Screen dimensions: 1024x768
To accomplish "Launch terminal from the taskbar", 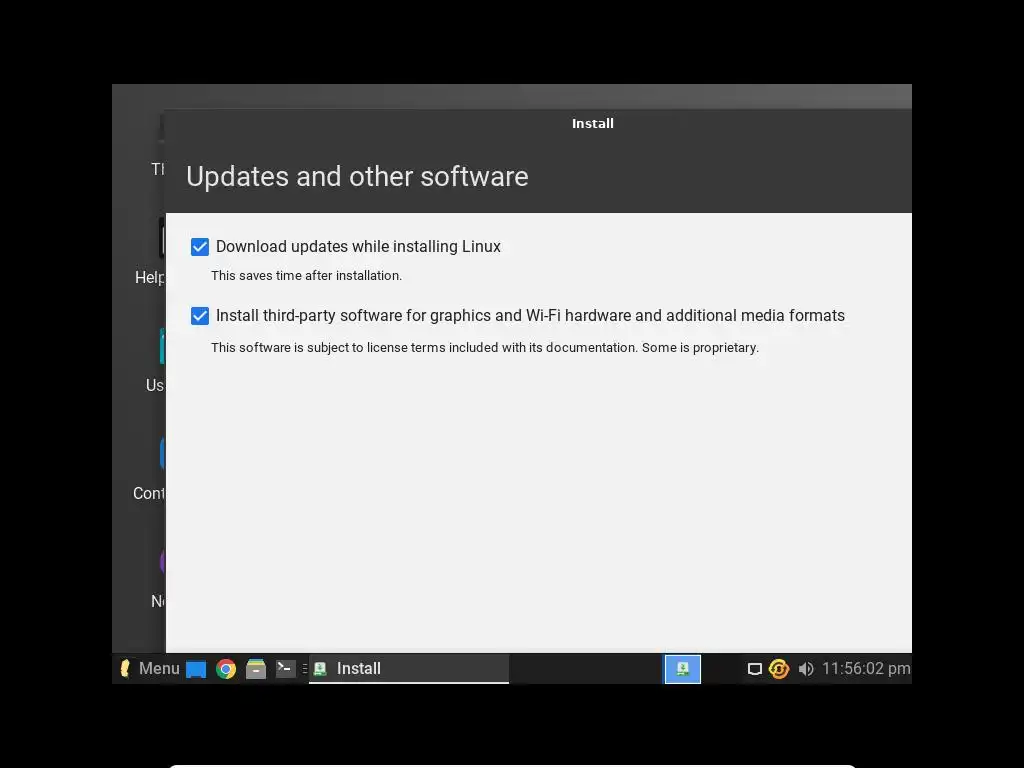I will tap(285, 669).
